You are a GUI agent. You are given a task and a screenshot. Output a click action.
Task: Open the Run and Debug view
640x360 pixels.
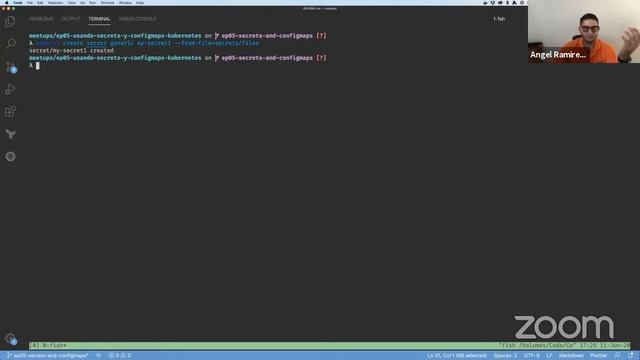(x=11, y=89)
